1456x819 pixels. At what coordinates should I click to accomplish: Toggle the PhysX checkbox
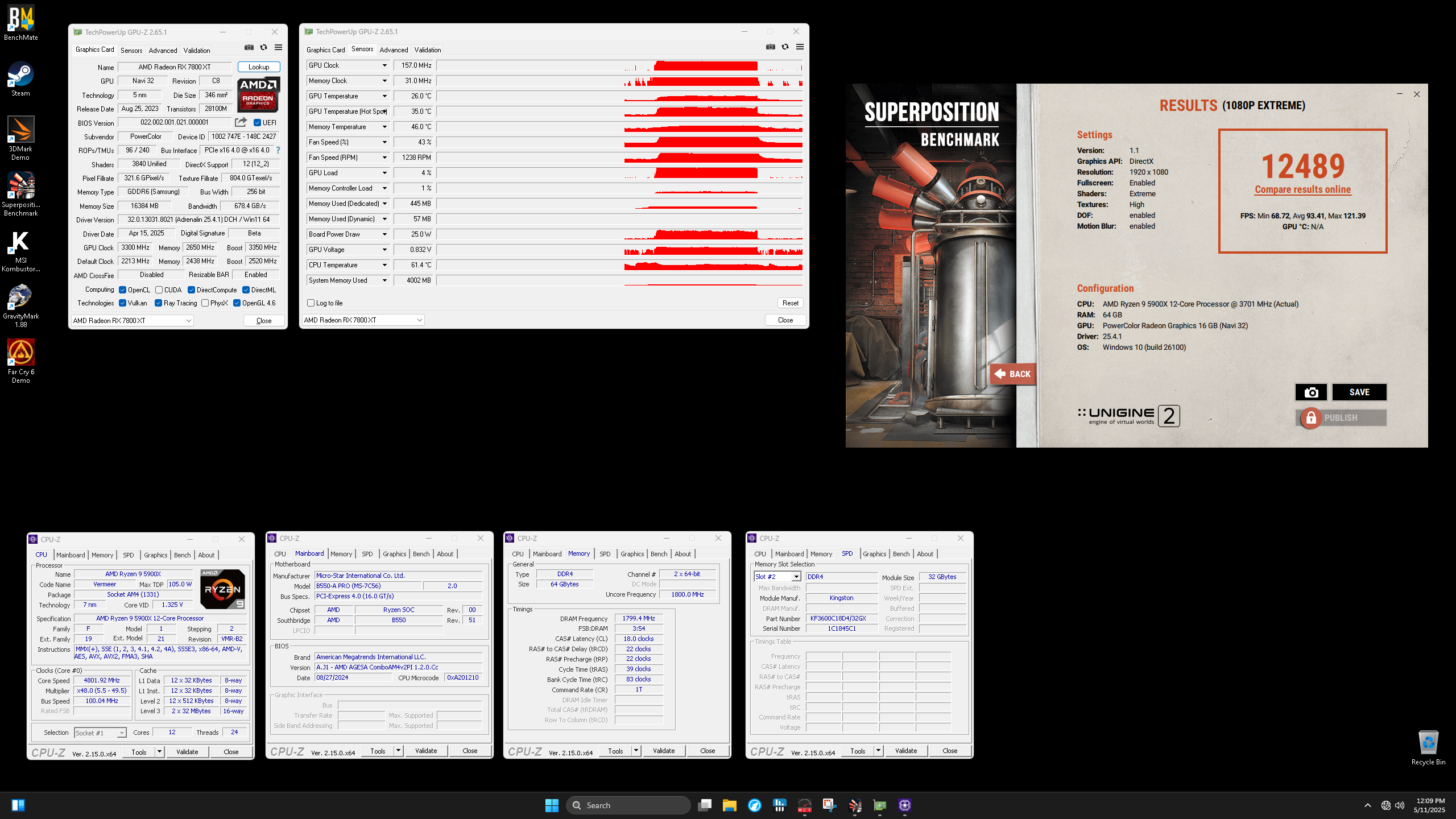pyautogui.click(x=205, y=303)
